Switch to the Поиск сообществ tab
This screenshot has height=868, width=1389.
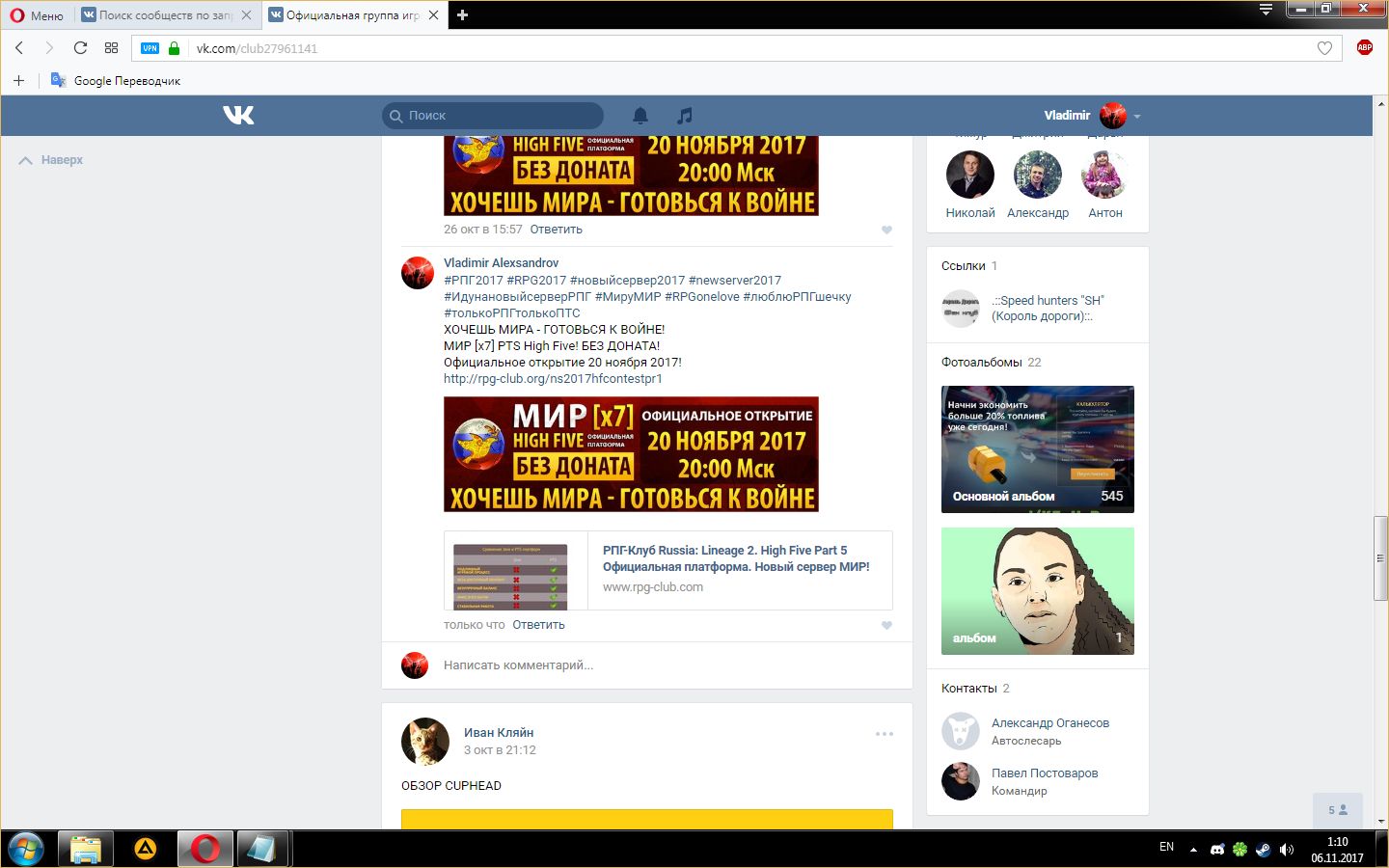click(x=164, y=15)
